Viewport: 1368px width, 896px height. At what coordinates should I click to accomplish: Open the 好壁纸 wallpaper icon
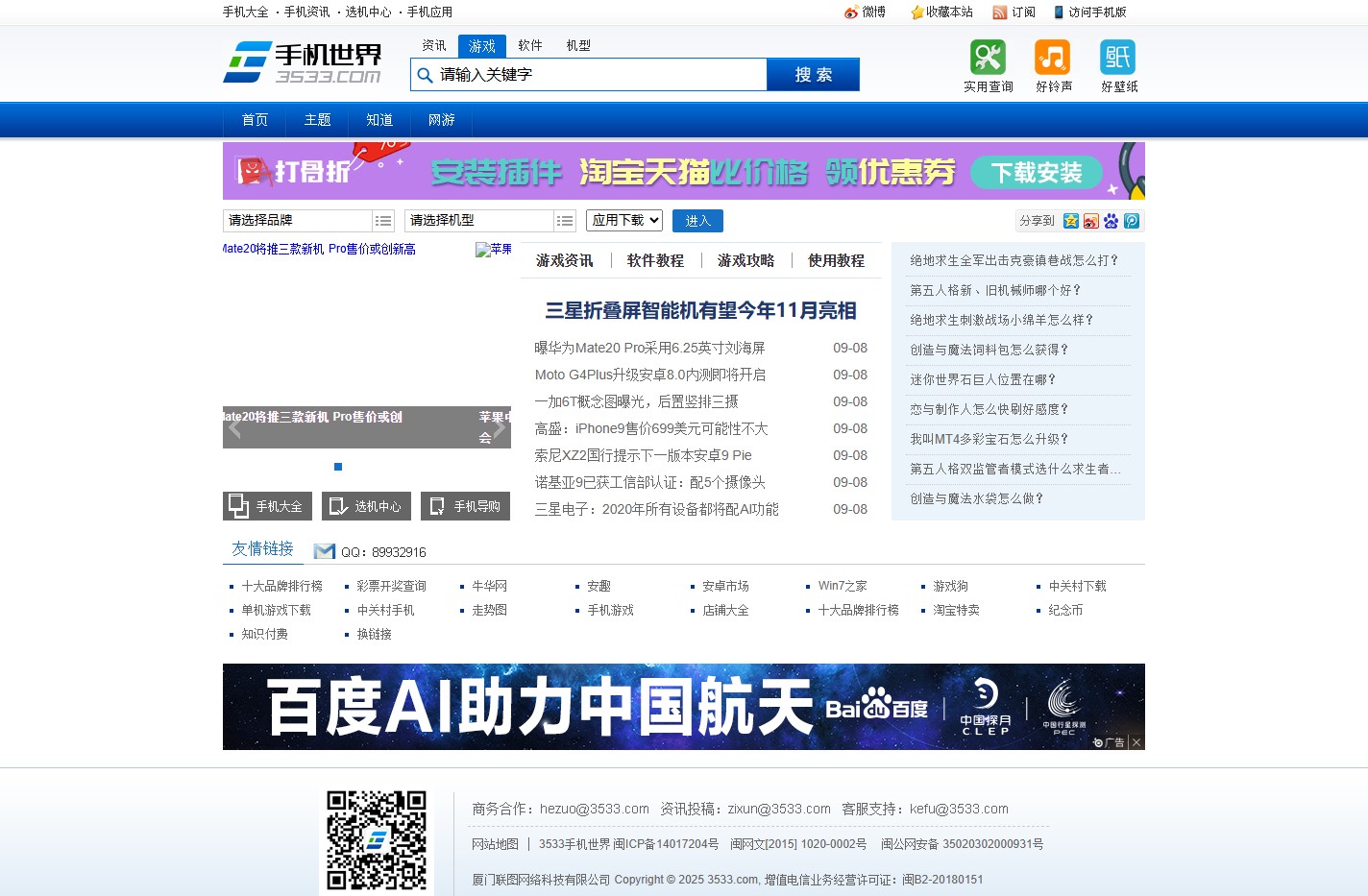(1118, 58)
